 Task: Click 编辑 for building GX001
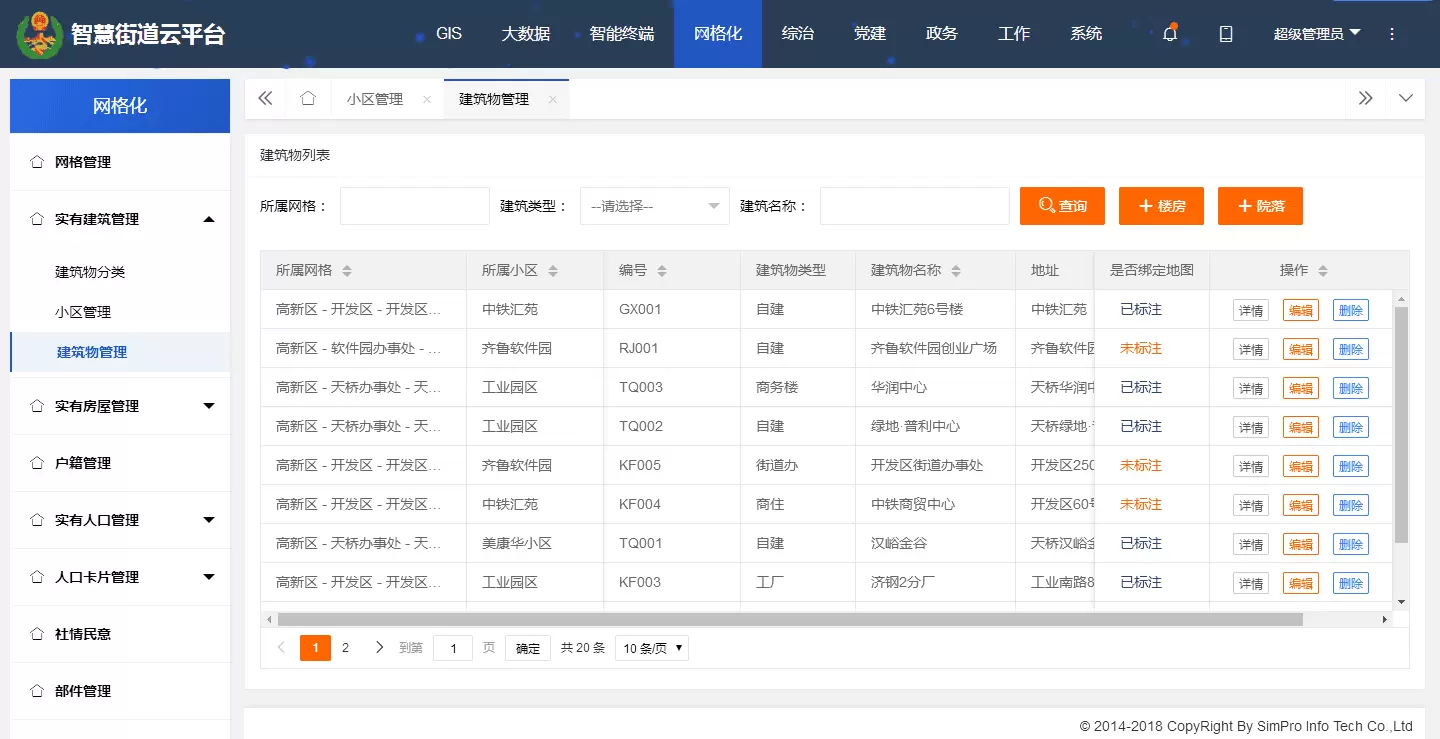tap(1300, 310)
